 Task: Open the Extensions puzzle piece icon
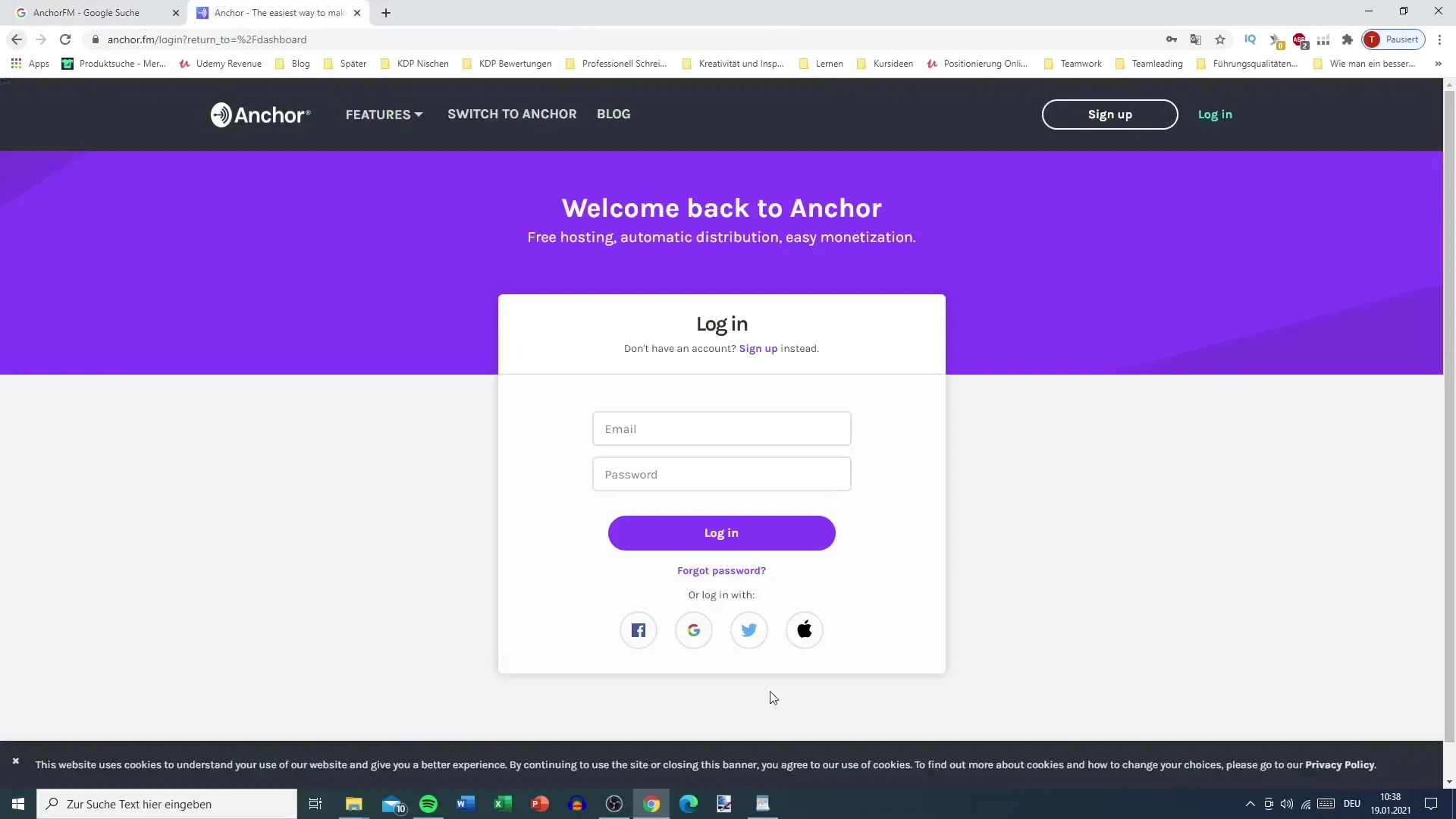pyautogui.click(x=1348, y=39)
